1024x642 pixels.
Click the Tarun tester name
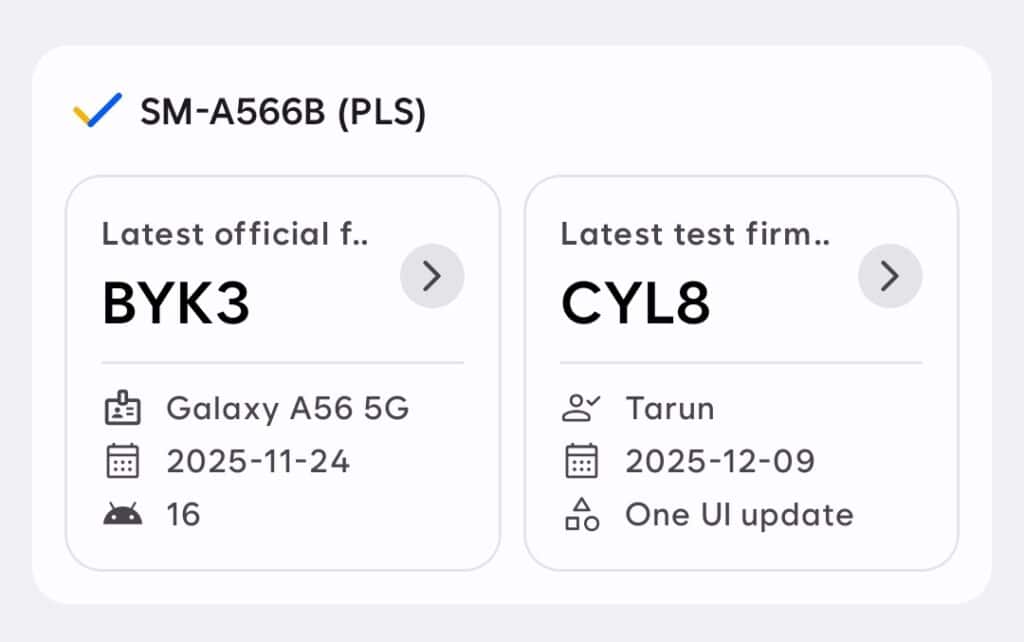point(669,408)
